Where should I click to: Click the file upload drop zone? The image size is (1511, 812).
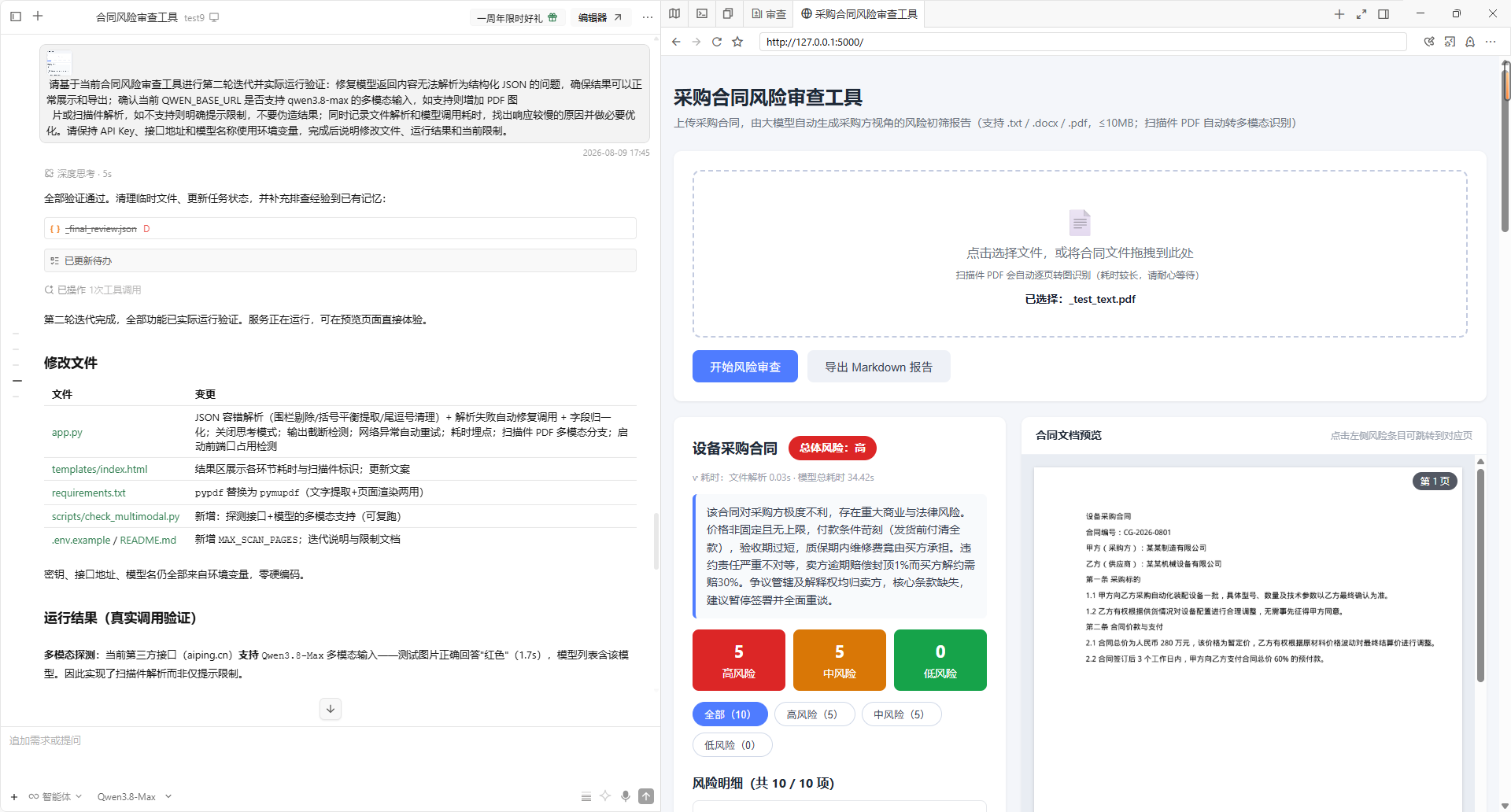click(x=1080, y=253)
